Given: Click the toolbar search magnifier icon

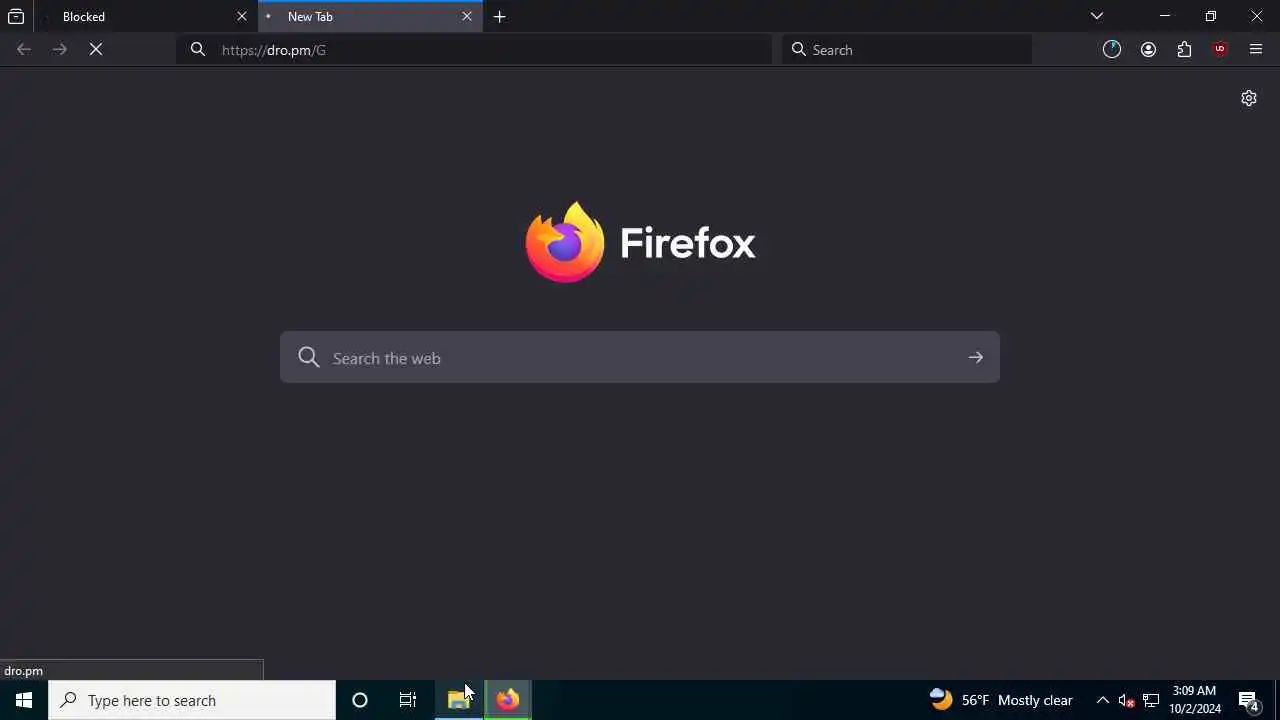Looking at the screenshot, I should [x=799, y=49].
